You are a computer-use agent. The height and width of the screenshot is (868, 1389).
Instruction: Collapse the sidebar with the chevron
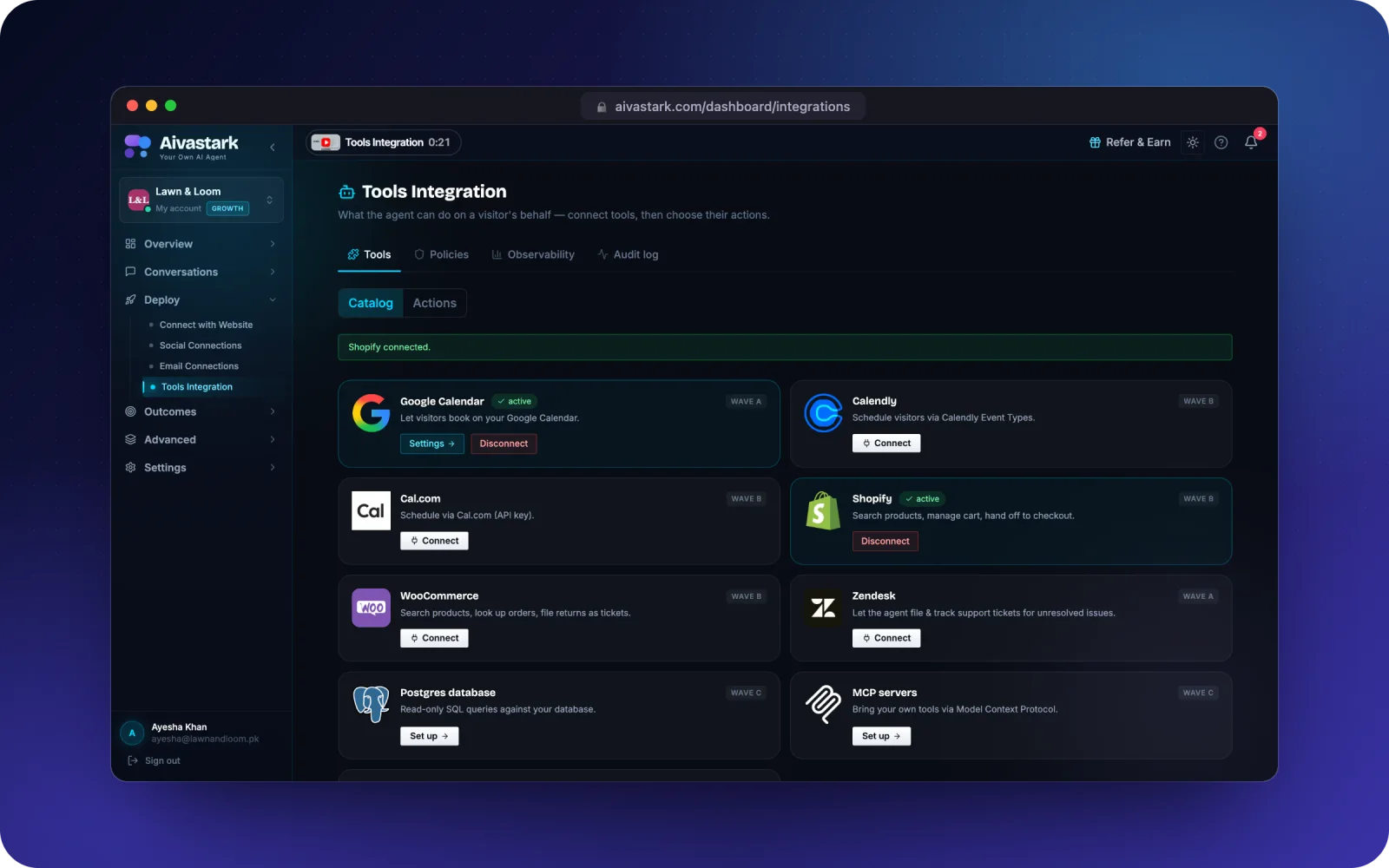[x=273, y=148]
